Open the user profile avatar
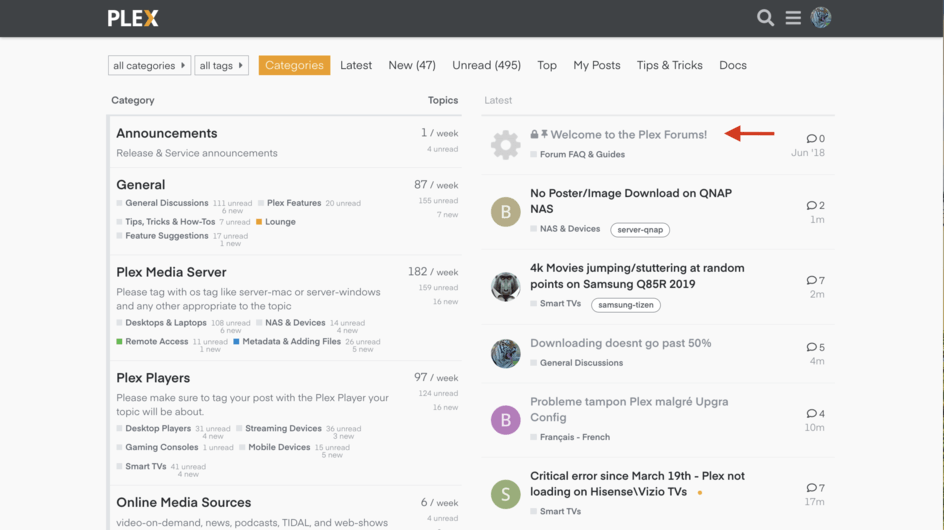944x530 pixels. coord(821,17)
